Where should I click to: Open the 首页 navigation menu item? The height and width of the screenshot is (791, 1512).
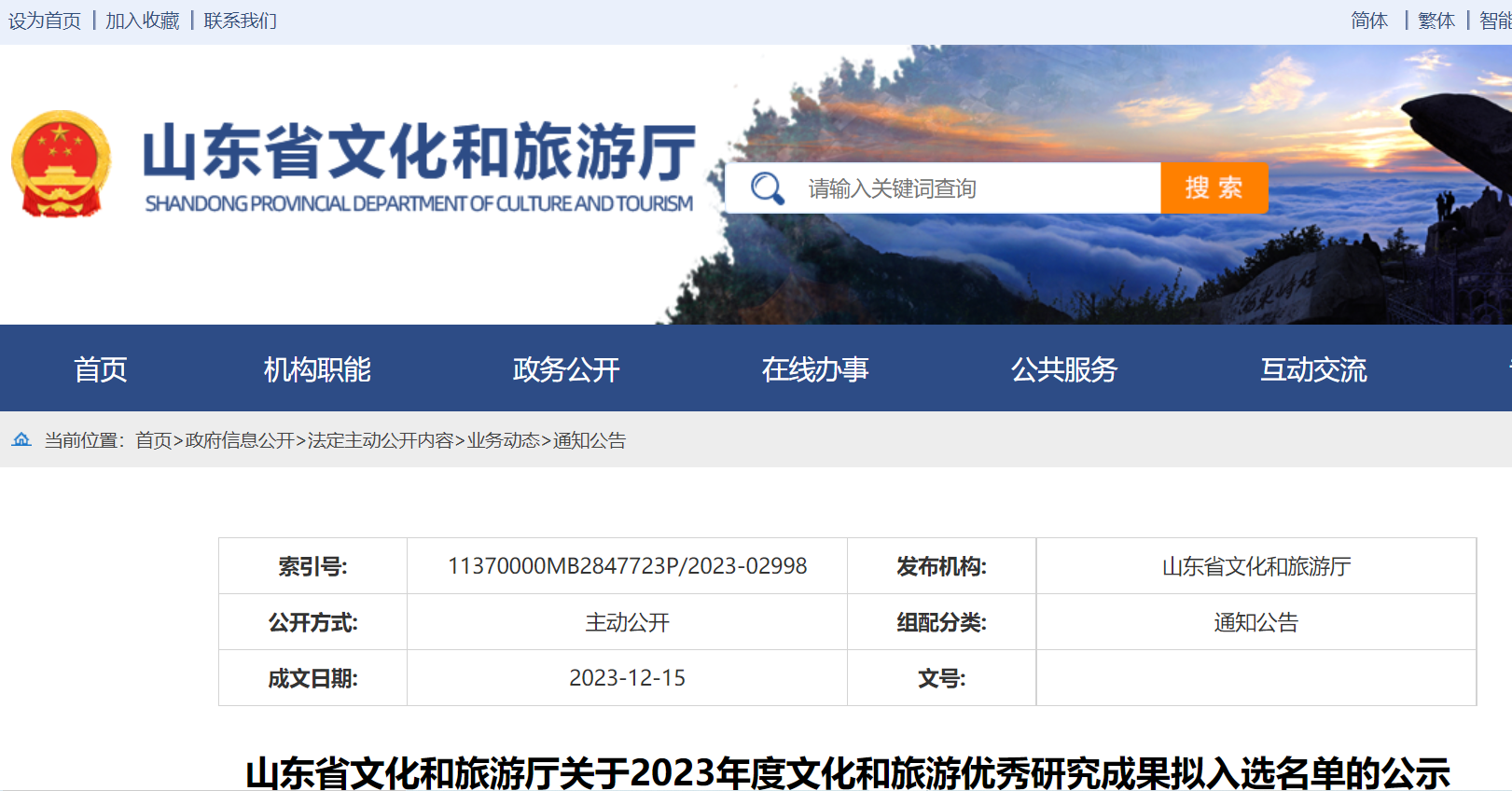(x=100, y=369)
